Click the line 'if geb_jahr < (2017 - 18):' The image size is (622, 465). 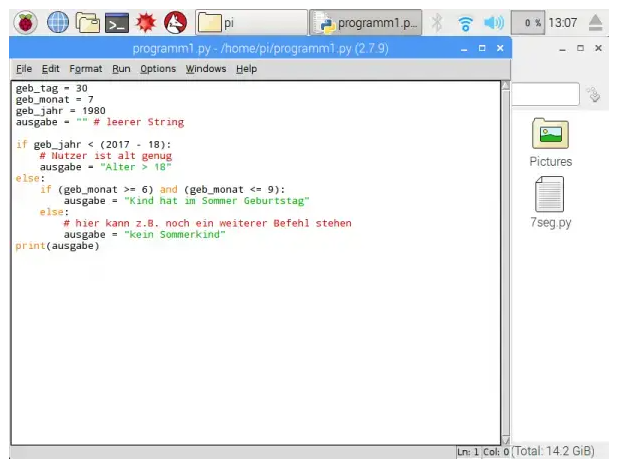94,144
